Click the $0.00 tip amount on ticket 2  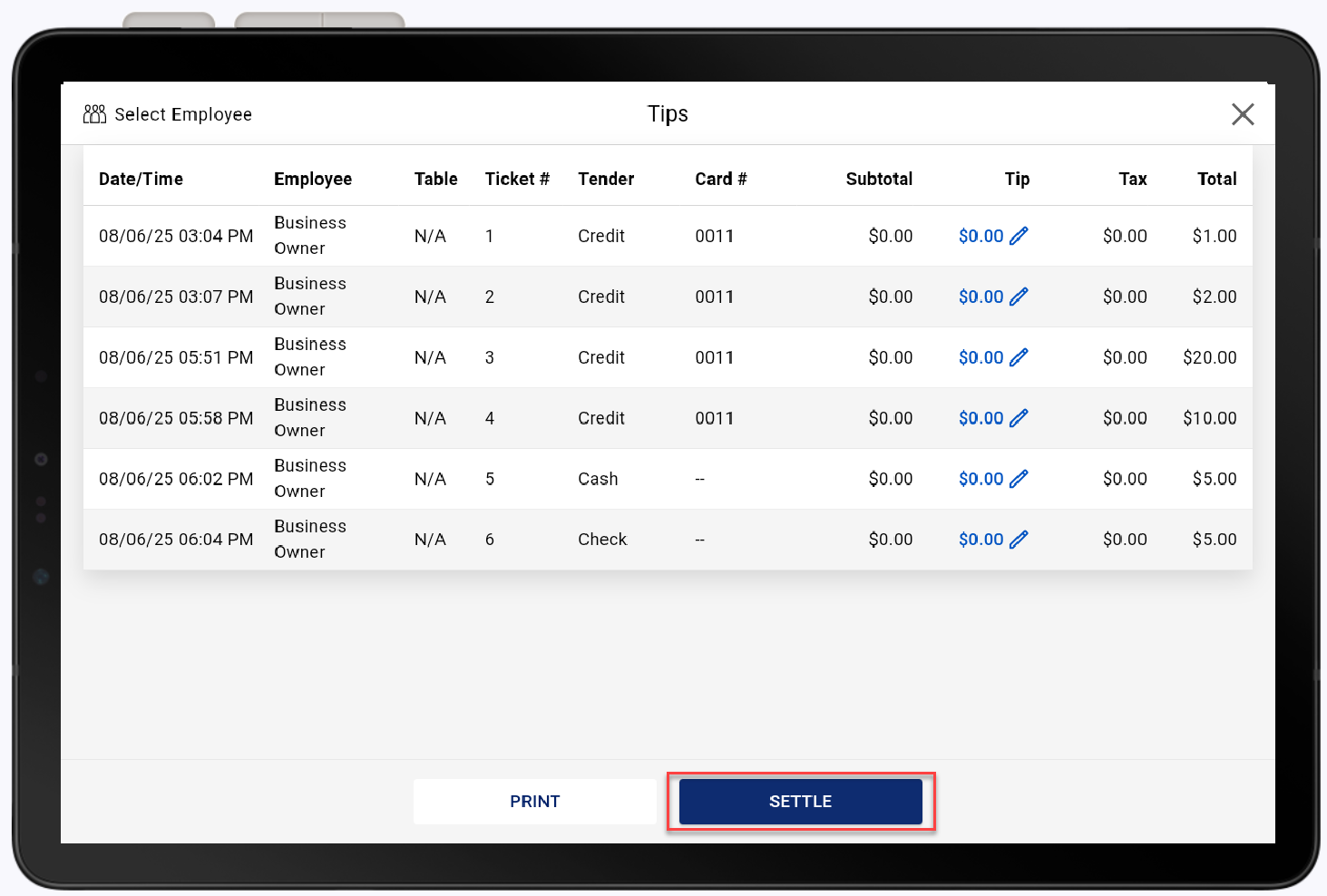click(x=981, y=297)
